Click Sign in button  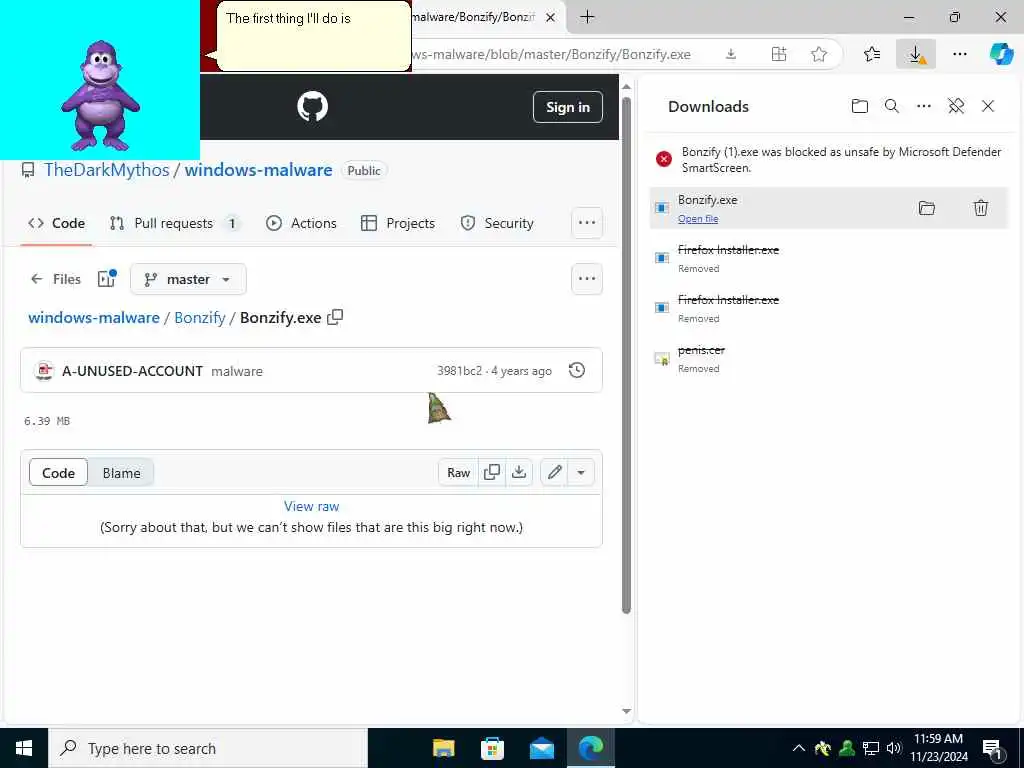568,107
